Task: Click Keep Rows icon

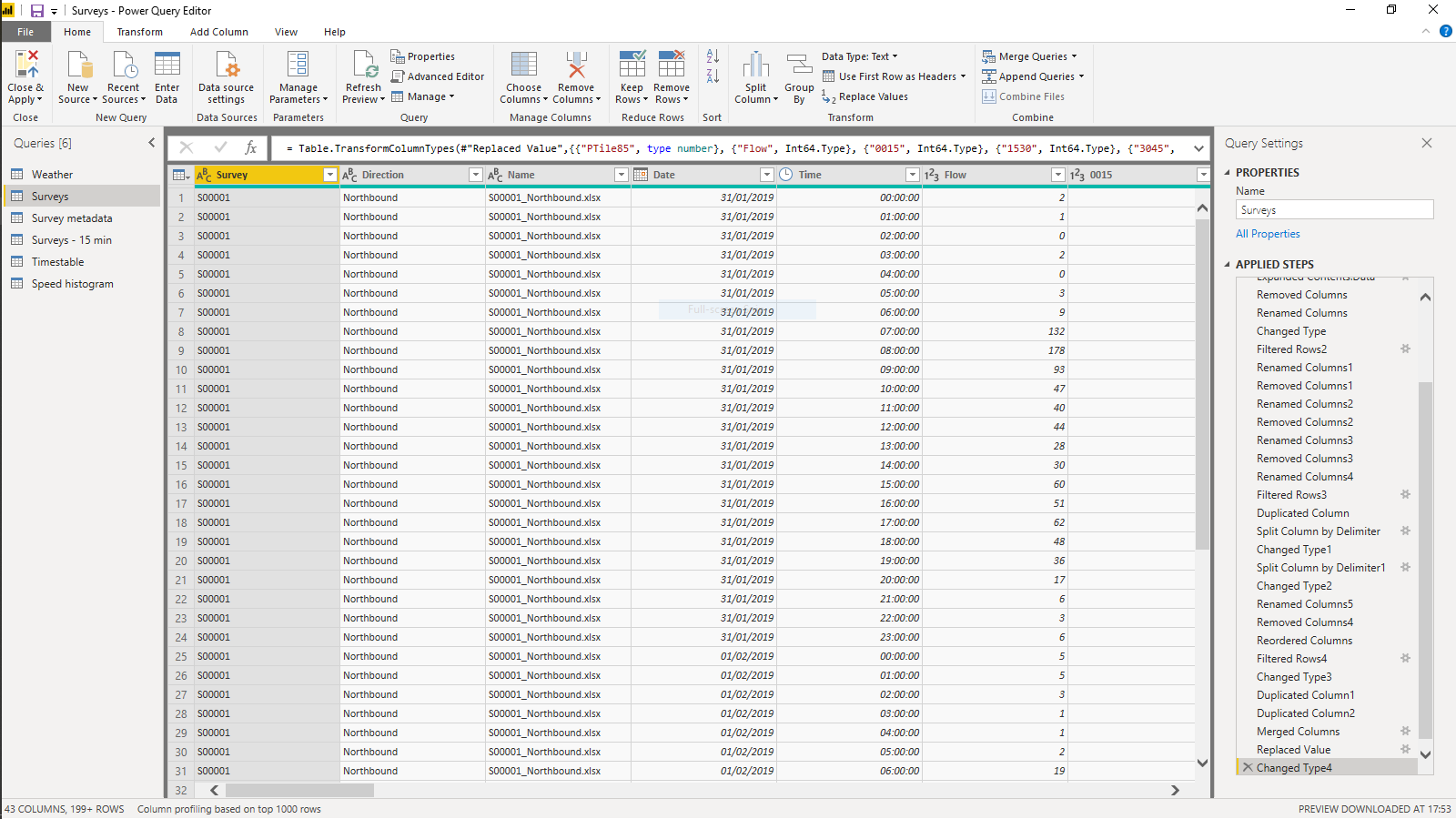Action: point(632,65)
